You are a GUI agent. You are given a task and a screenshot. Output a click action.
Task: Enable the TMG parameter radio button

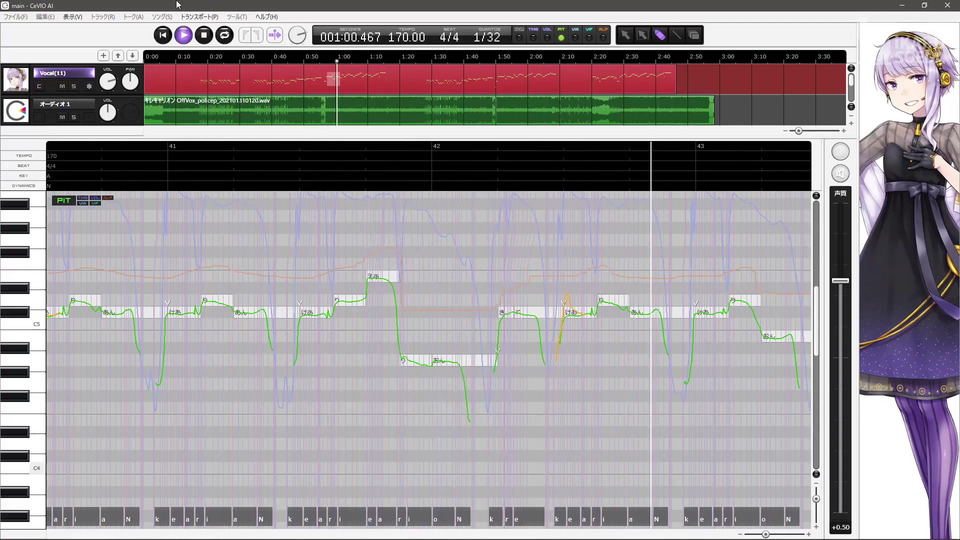pos(533,37)
